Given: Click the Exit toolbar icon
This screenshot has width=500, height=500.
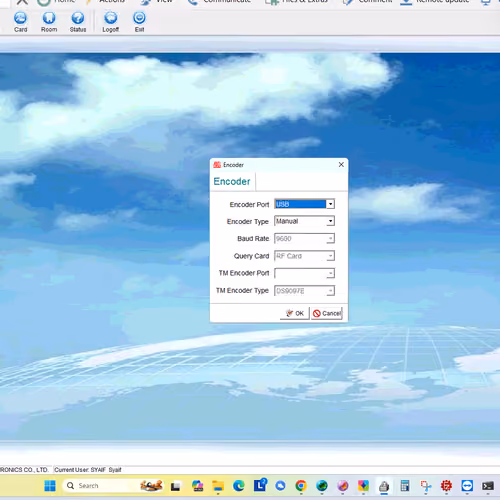Looking at the screenshot, I should (x=139, y=22).
